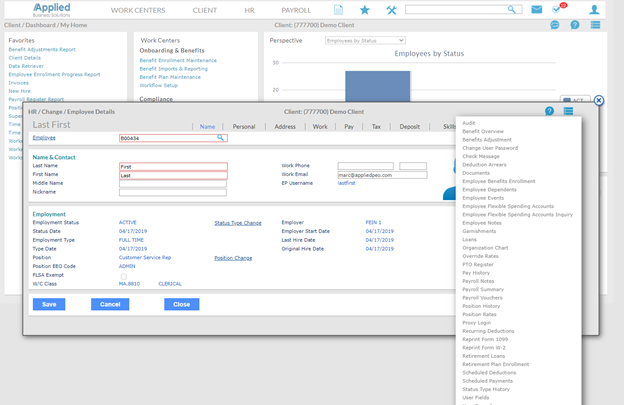
Task: Open the user profile icon
Action: point(594,10)
